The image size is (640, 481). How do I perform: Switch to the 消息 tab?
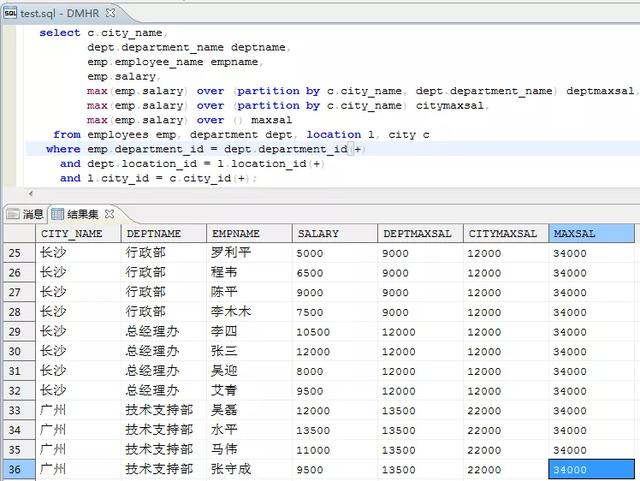(x=25, y=214)
